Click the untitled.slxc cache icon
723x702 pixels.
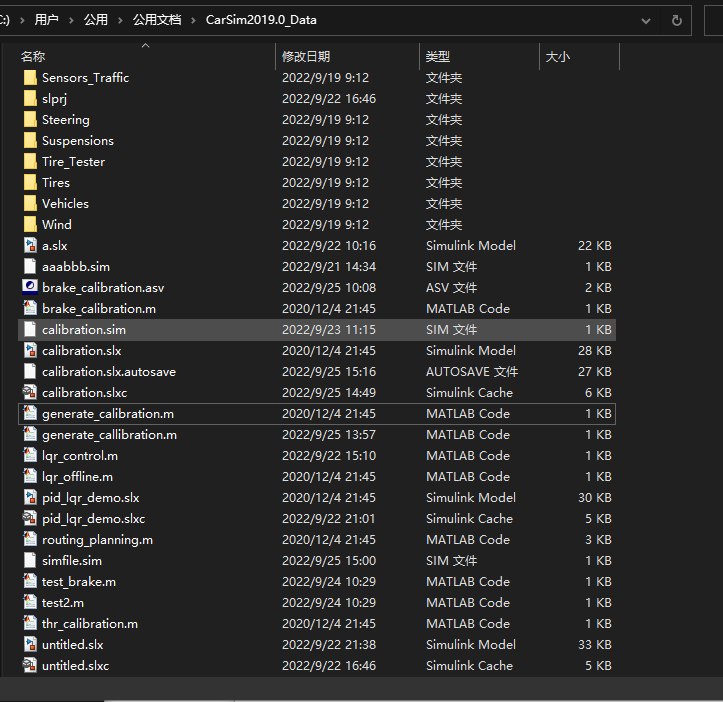(x=30, y=665)
